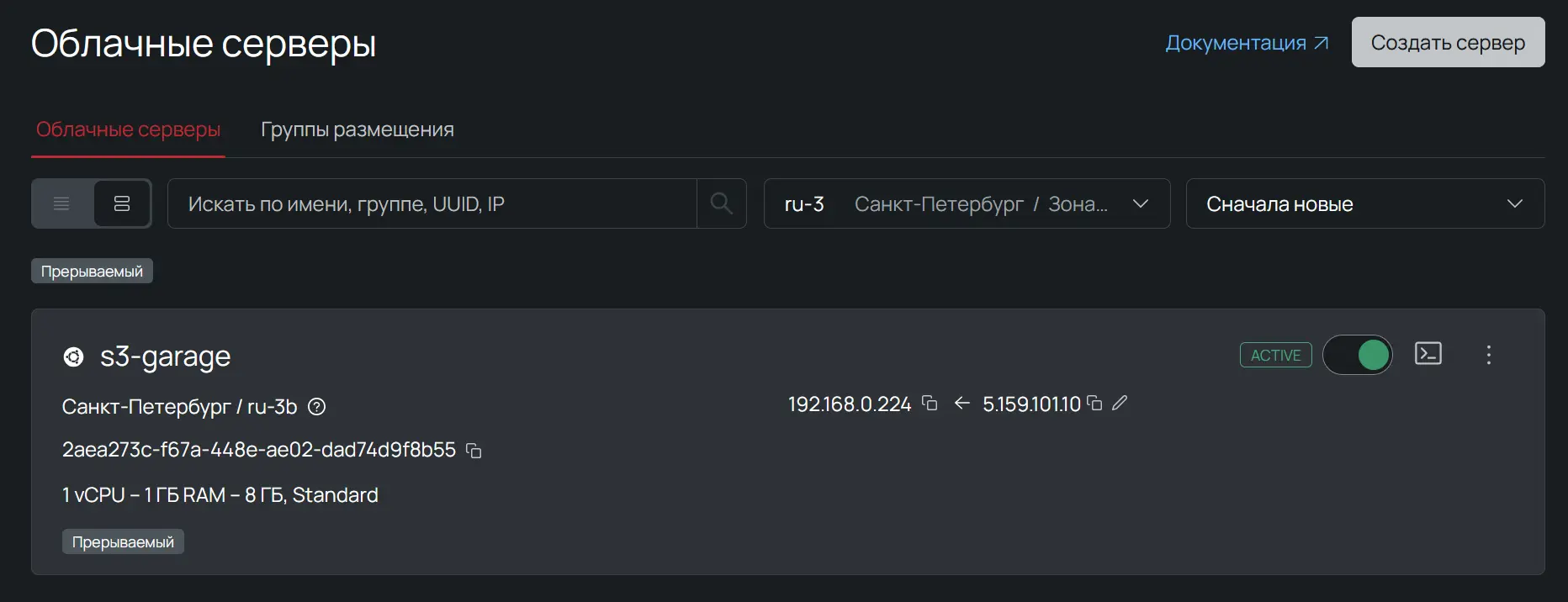The image size is (1568, 602).
Task: Switch to detailed card view
Action: (x=122, y=203)
